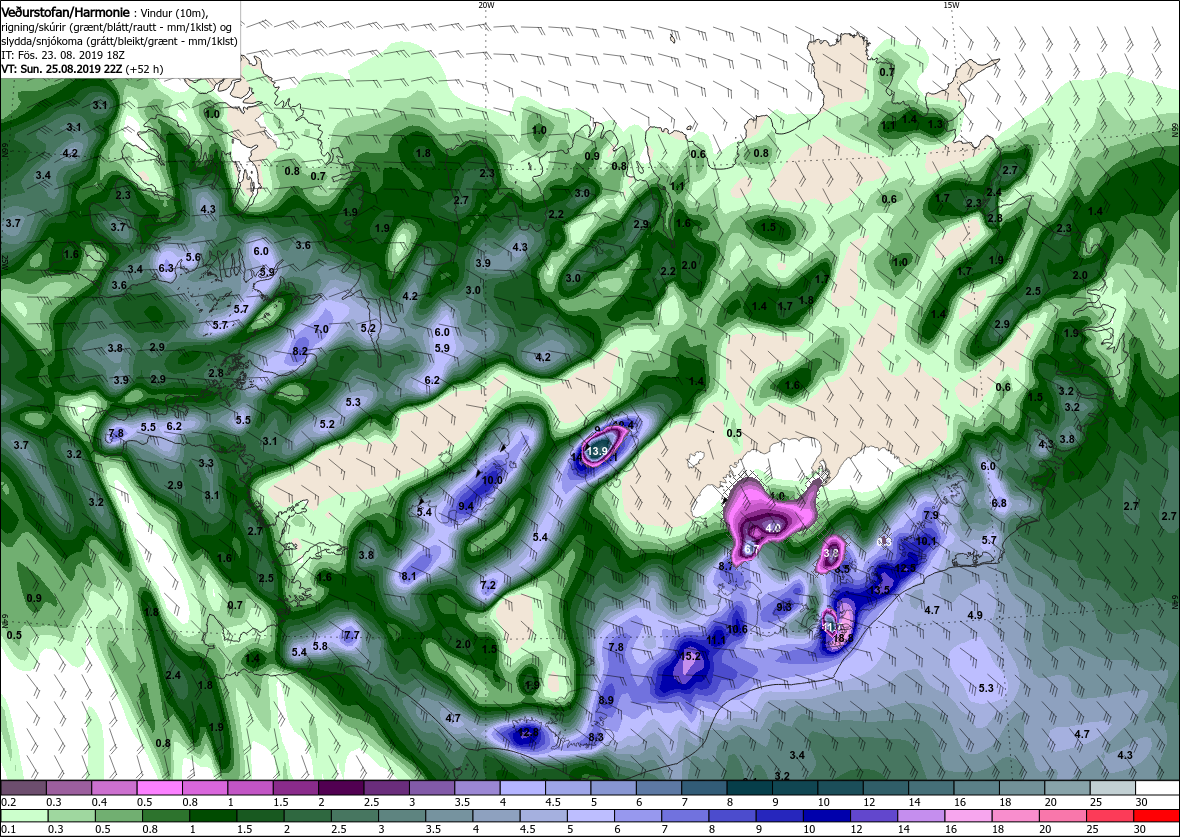Click the 13.9 precipitation value
The image size is (1180, 837).
[x=597, y=452]
